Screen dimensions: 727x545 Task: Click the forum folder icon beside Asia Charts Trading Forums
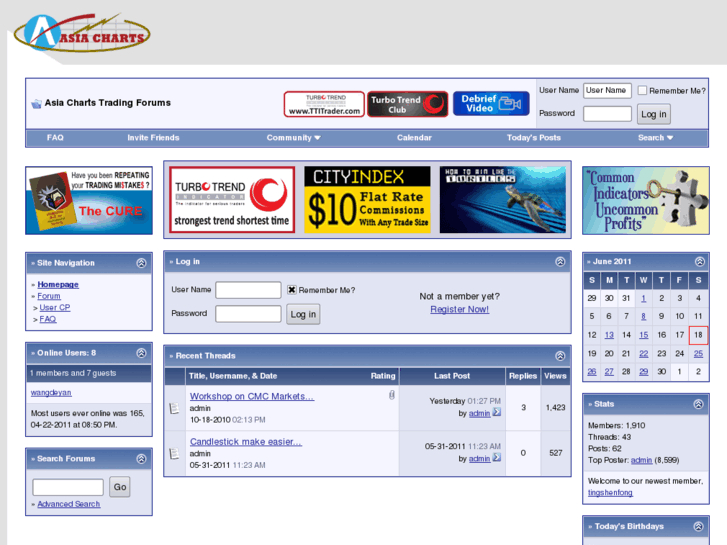pyautogui.click(x=36, y=103)
